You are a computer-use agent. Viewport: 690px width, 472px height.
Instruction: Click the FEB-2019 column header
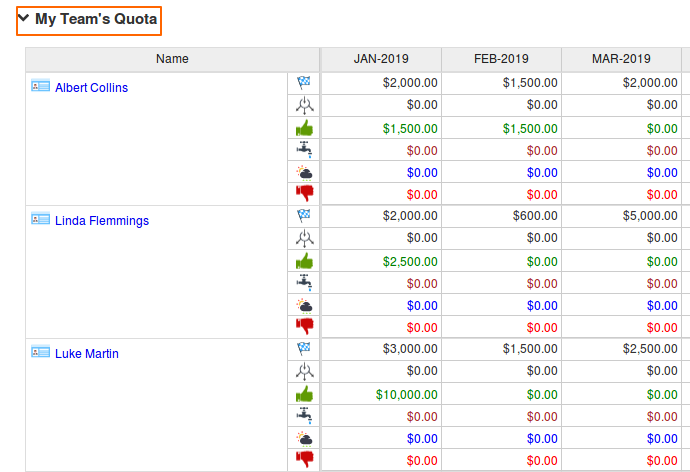pyautogui.click(x=501, y=59)
